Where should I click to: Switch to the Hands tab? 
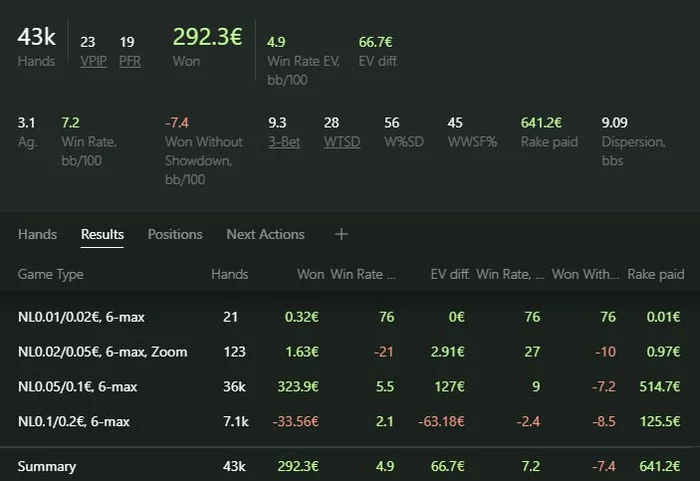38,234
